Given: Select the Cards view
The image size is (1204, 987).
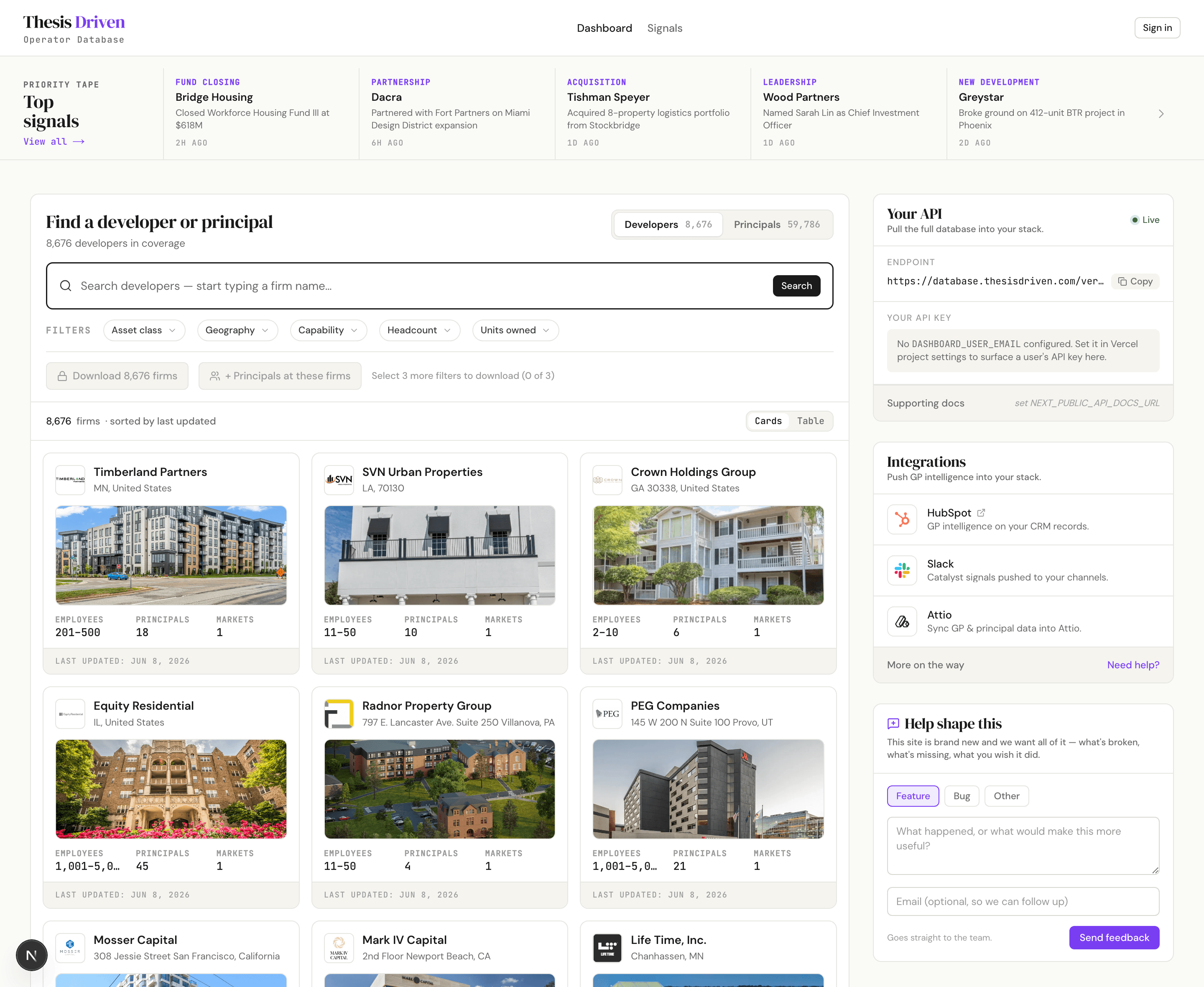Looking at the screenshot, I should (768, 421).
